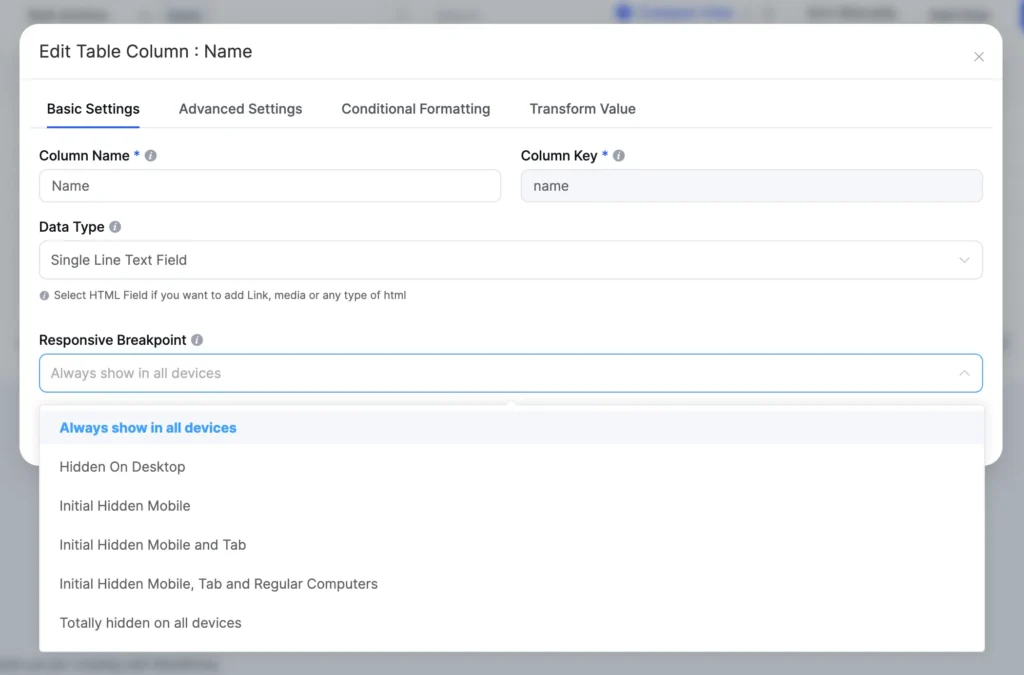The image size is (1024, 675).
Task: Click the Edit Table Column : Name title
Action: tap(146, 52)
